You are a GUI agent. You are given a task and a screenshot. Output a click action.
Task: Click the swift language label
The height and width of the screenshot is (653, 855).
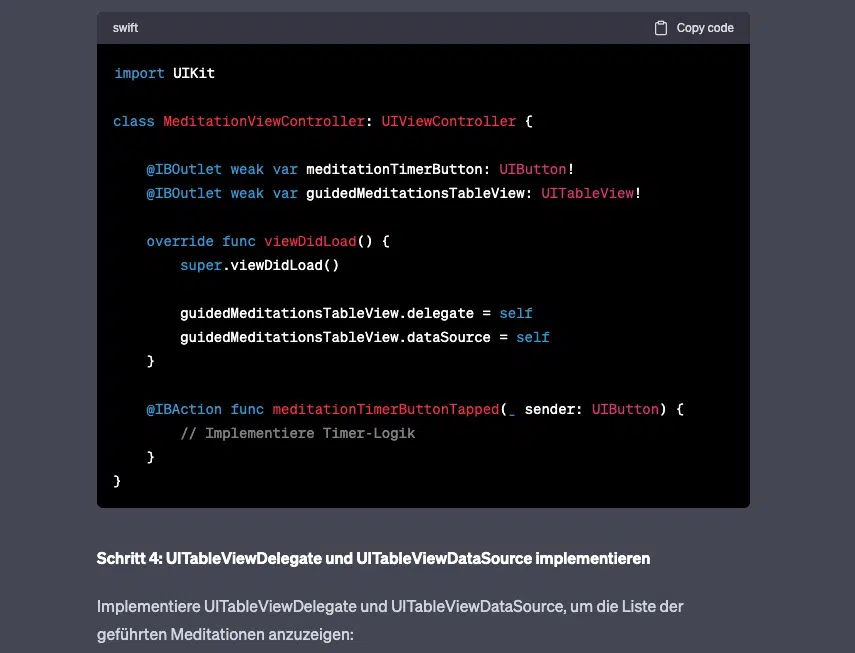coord(125,28)
